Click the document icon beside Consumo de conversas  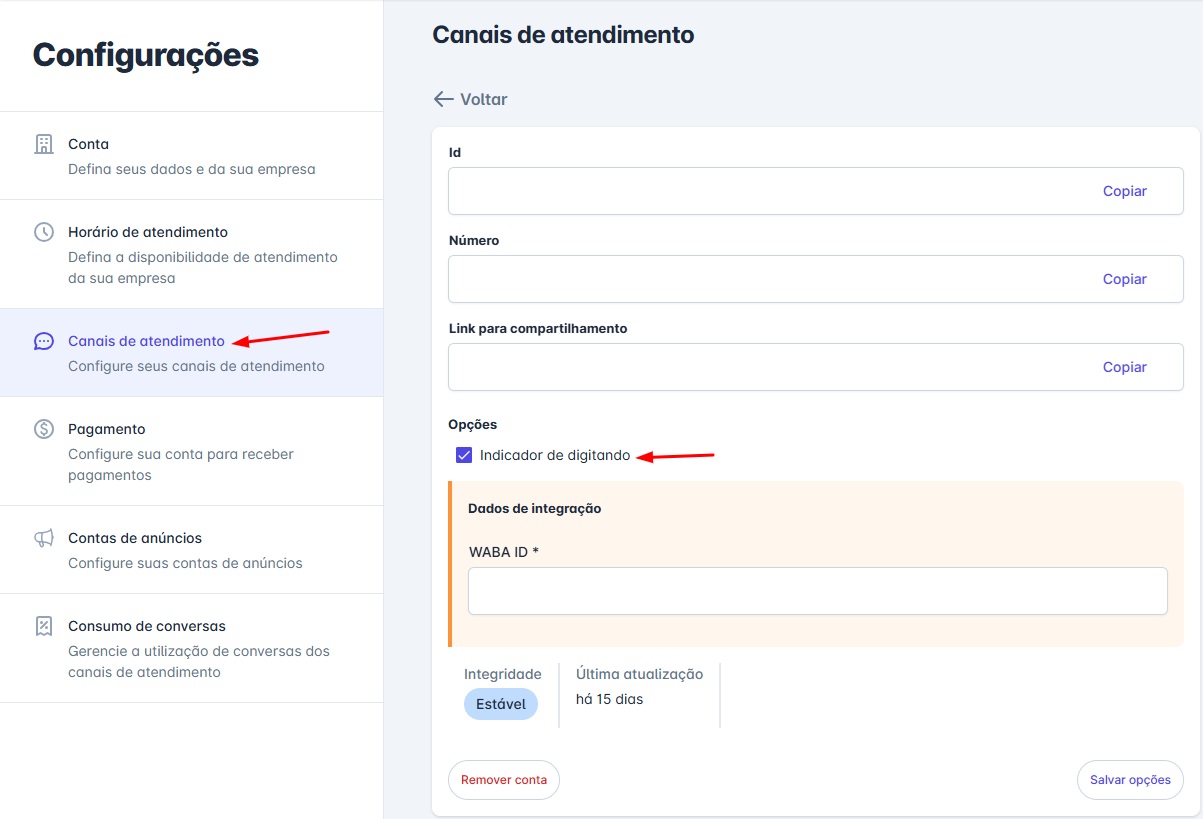[44, 625]
